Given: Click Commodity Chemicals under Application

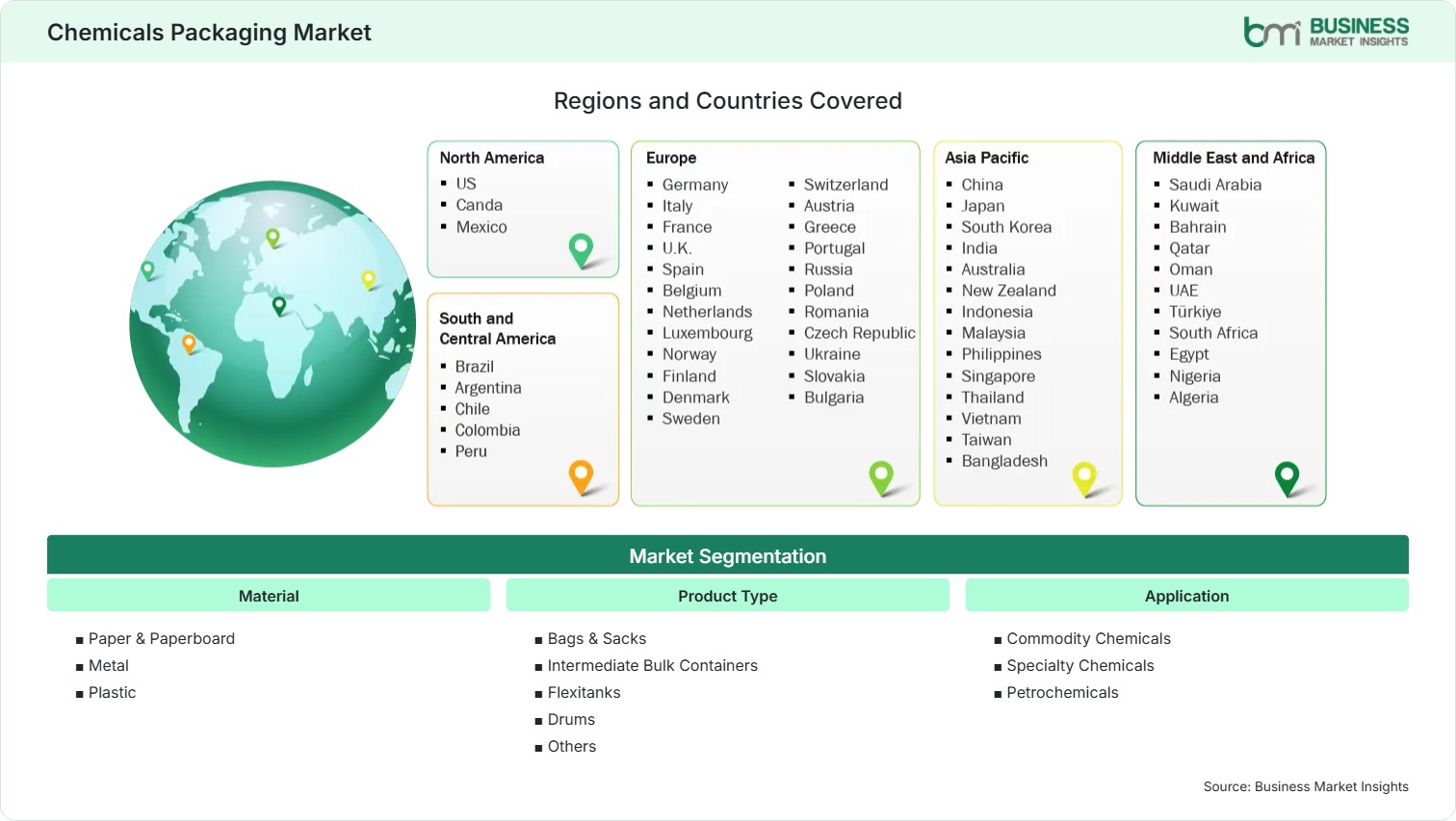Looking at the screenshot, I should [1089, 638].
